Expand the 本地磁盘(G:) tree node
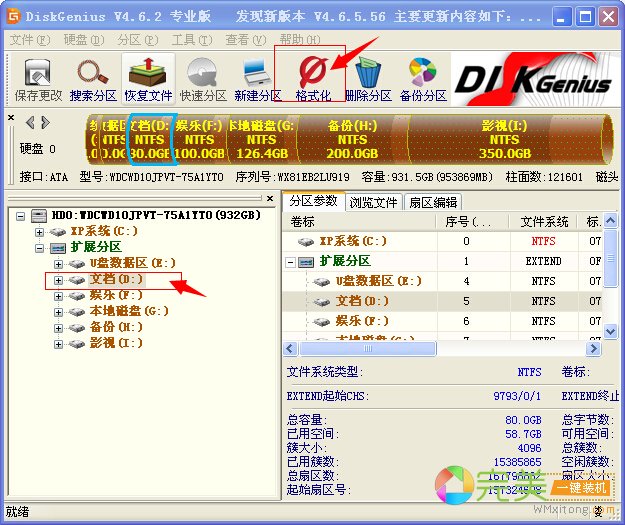The width and height of the screenshot is (625, 525). point(58,312)
